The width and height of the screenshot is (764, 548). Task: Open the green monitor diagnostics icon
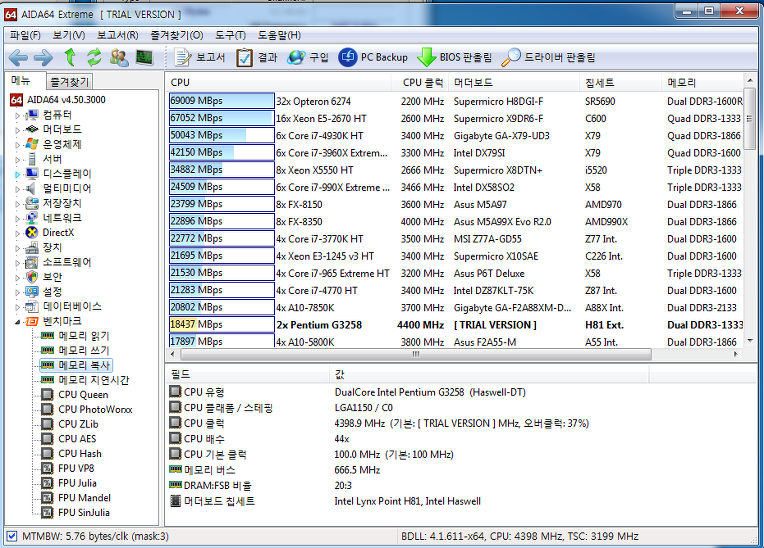tap(144, 57)
